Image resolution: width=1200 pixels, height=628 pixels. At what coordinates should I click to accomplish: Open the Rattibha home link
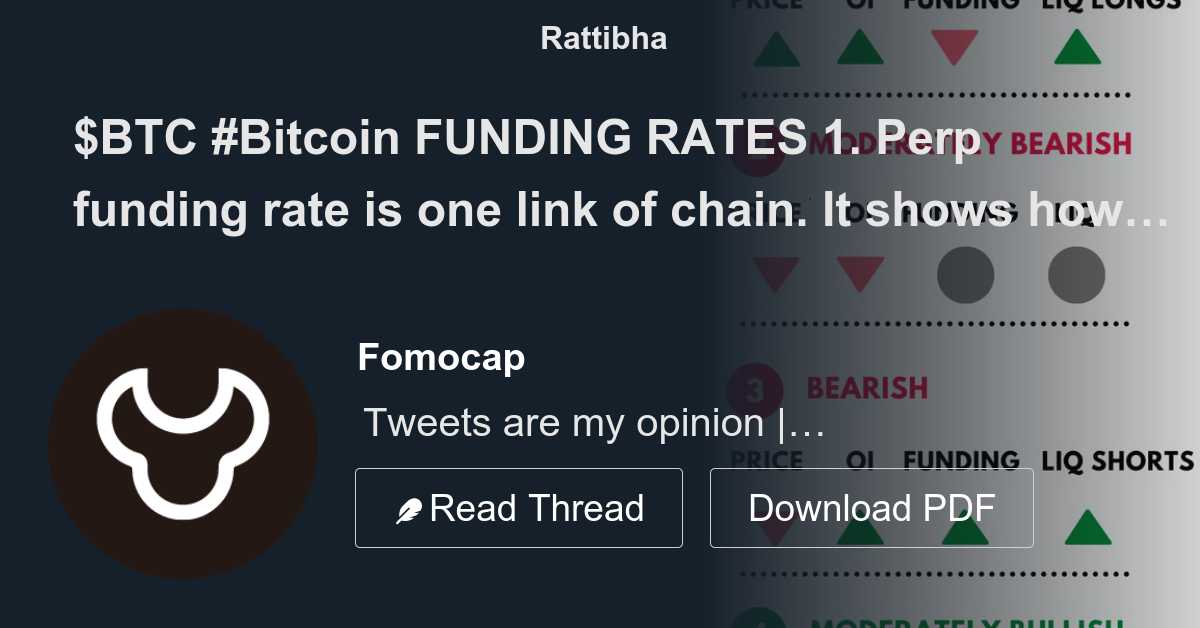coord(603,38)
